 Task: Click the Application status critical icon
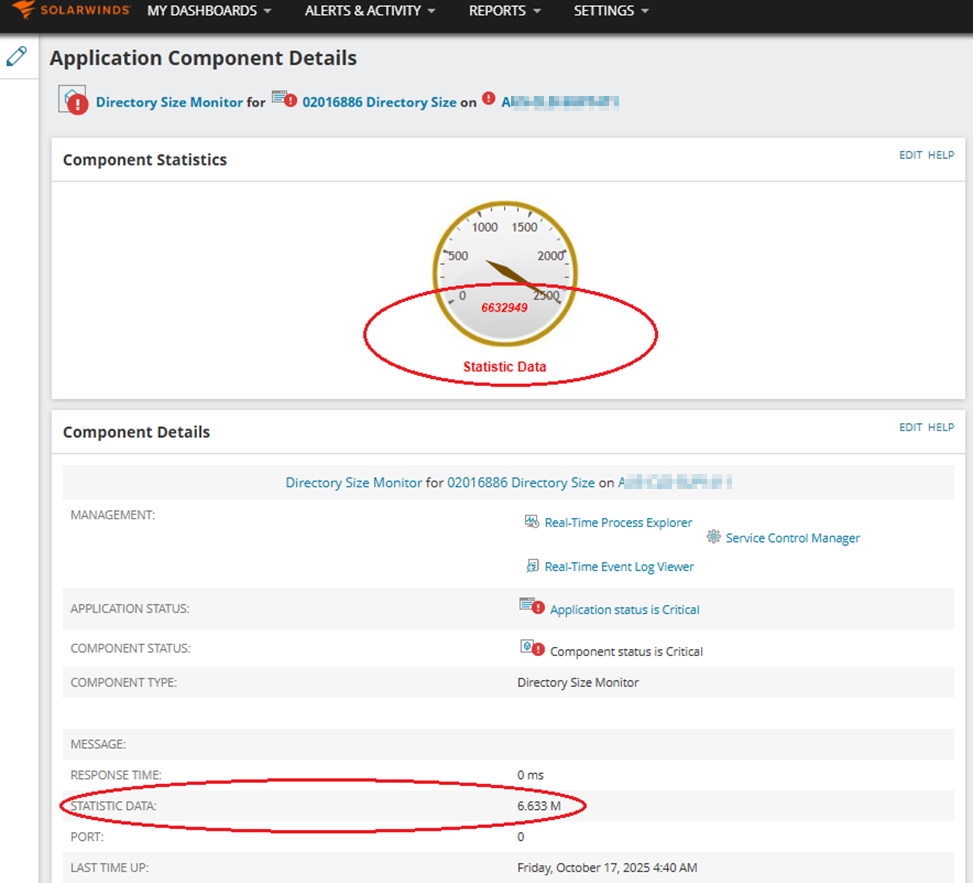(532, 606)
